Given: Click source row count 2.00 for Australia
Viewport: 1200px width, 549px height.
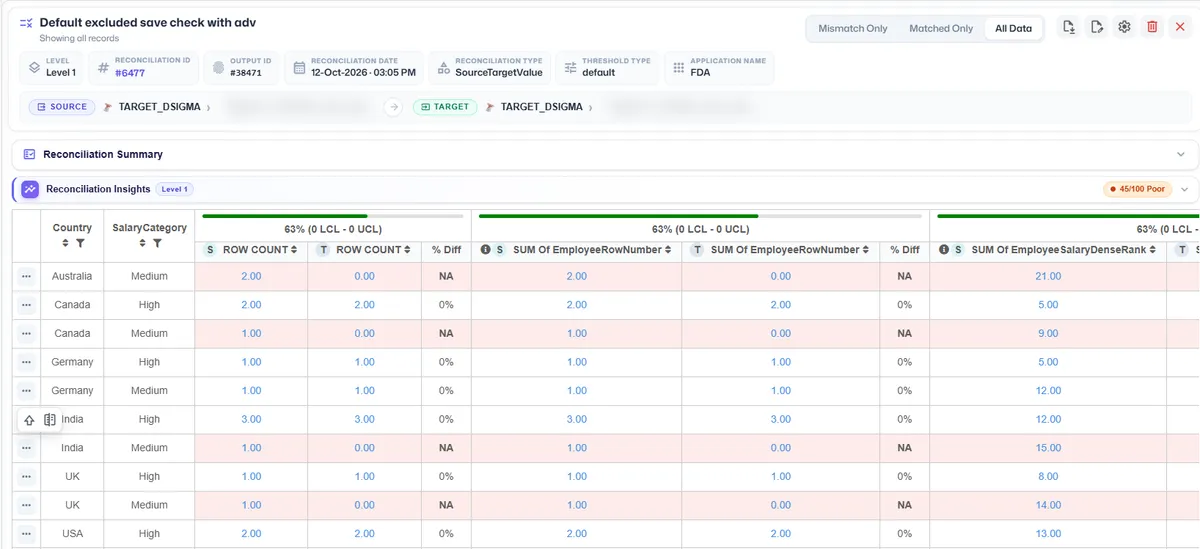Looking at the screenshot, I should pos(251,276).
